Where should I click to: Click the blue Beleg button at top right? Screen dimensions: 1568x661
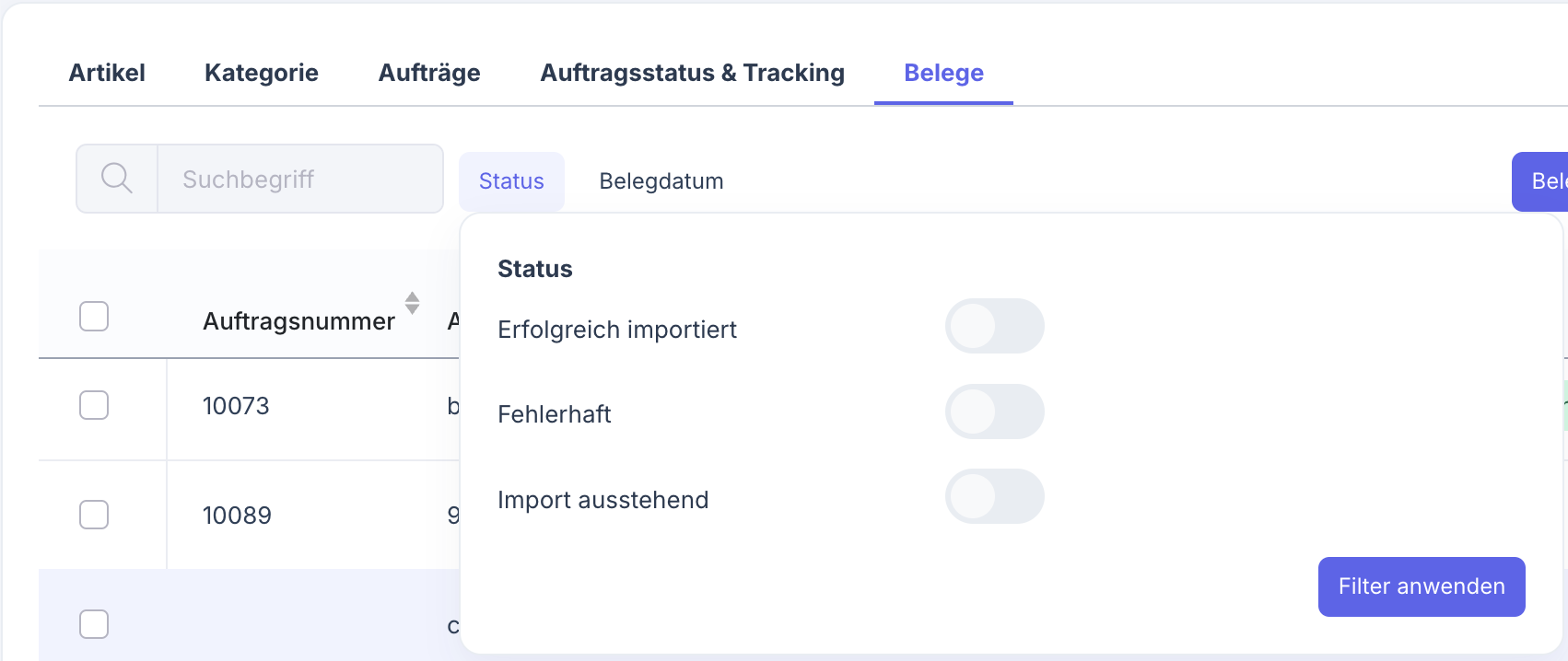pyautogui.click(x=1546, y=181)
